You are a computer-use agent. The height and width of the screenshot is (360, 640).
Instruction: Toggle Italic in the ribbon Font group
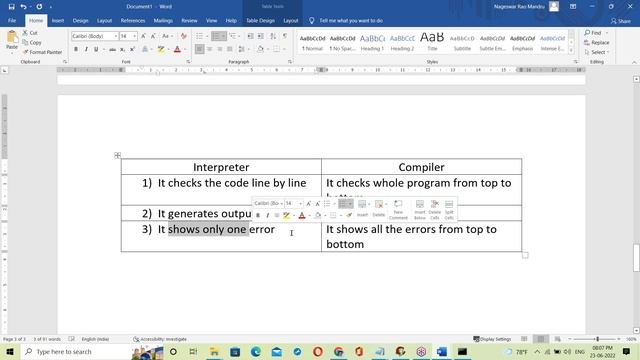point(86,49)
